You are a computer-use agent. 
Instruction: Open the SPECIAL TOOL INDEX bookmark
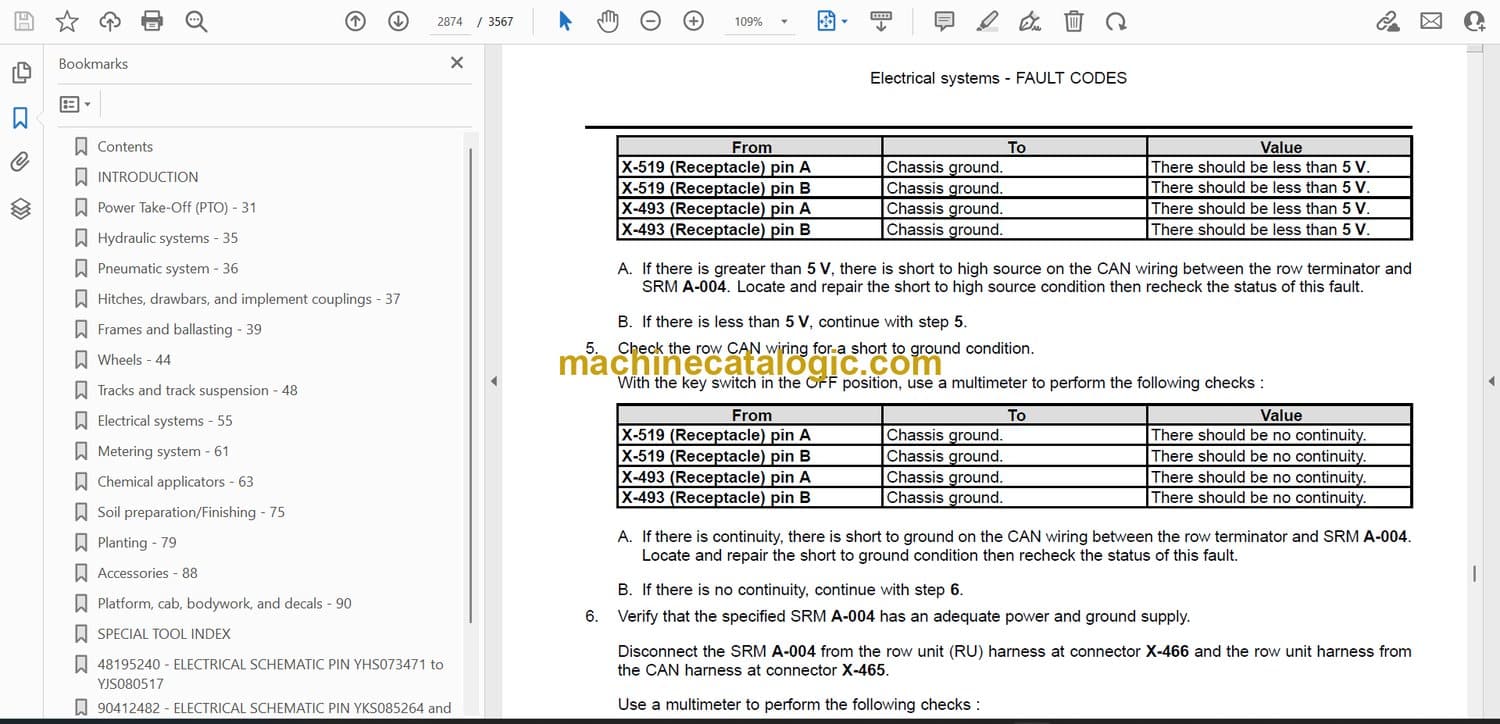coord(164,634)
